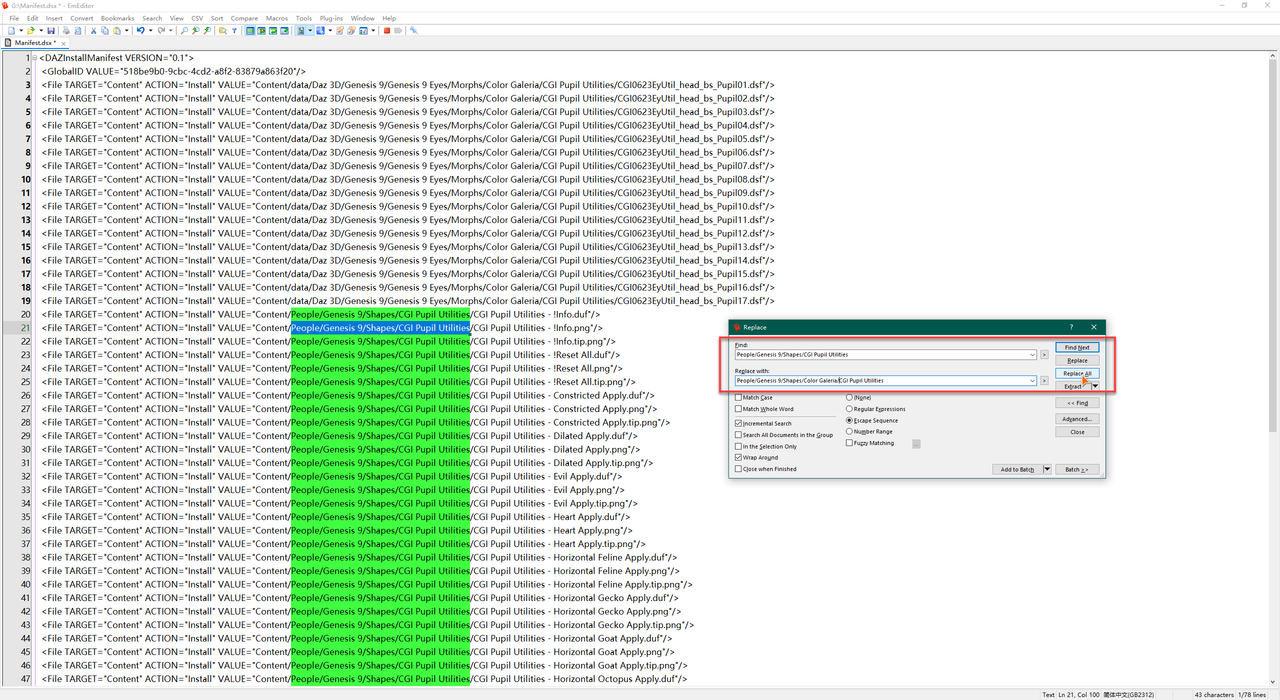1280x700 pixels.
Task: Click the Paste clipboard icon
Action: [116, 31]
